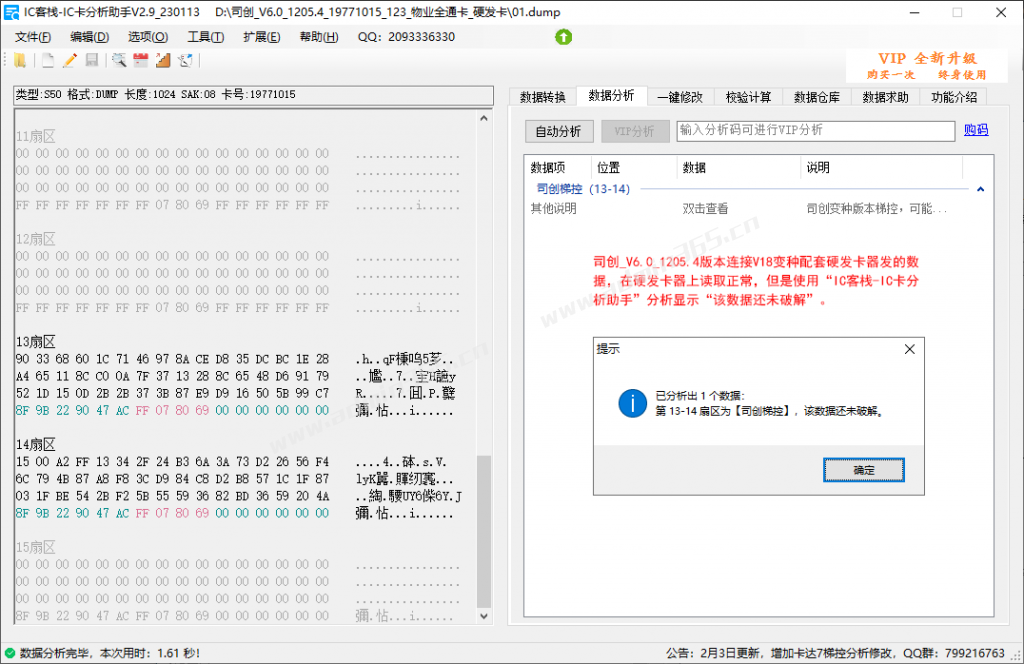Click the open folder toolbar icon

[x=20, y=61]
